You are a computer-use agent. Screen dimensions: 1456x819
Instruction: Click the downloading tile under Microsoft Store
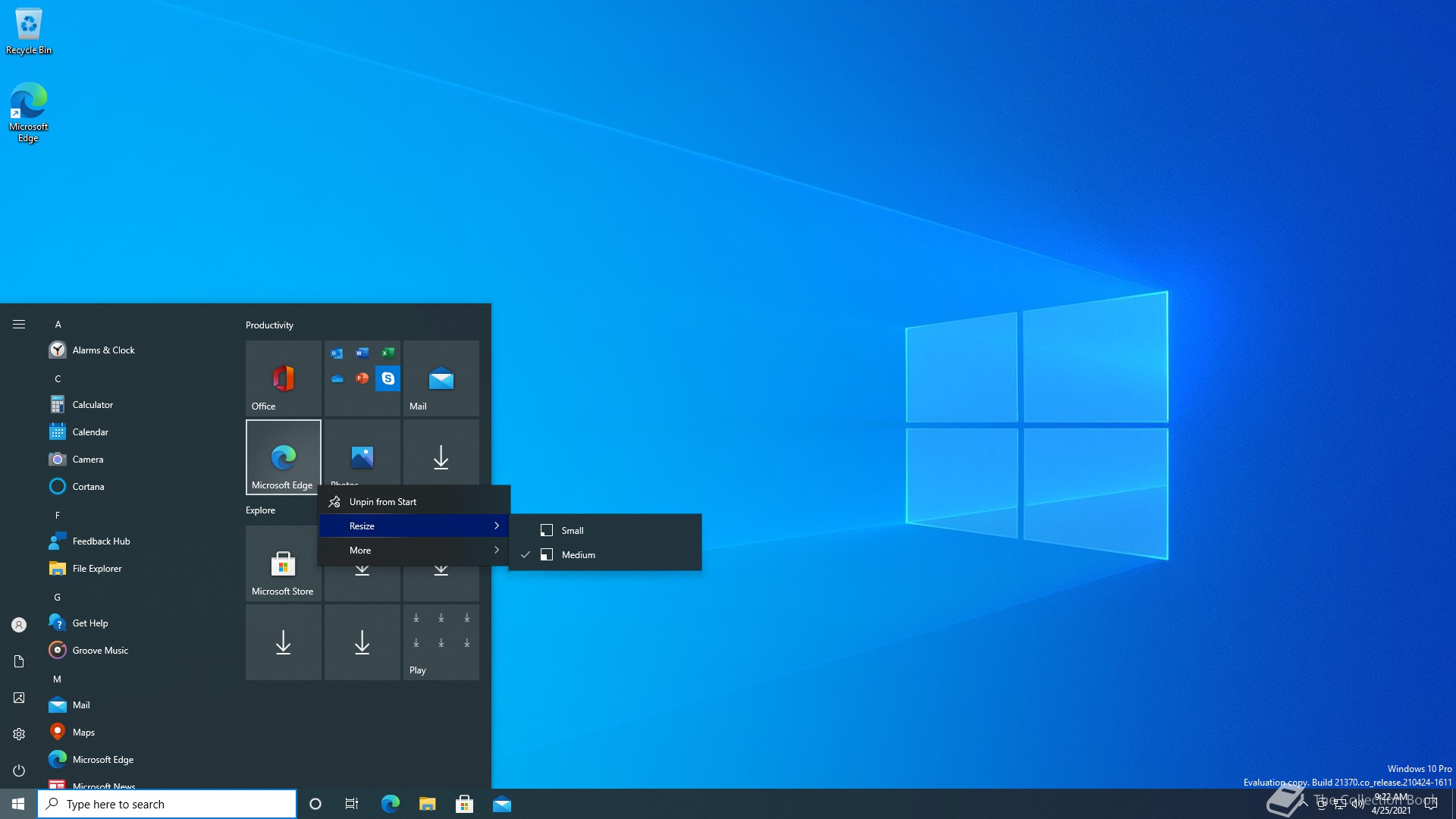pyautogui.click(x=284, y=642)
